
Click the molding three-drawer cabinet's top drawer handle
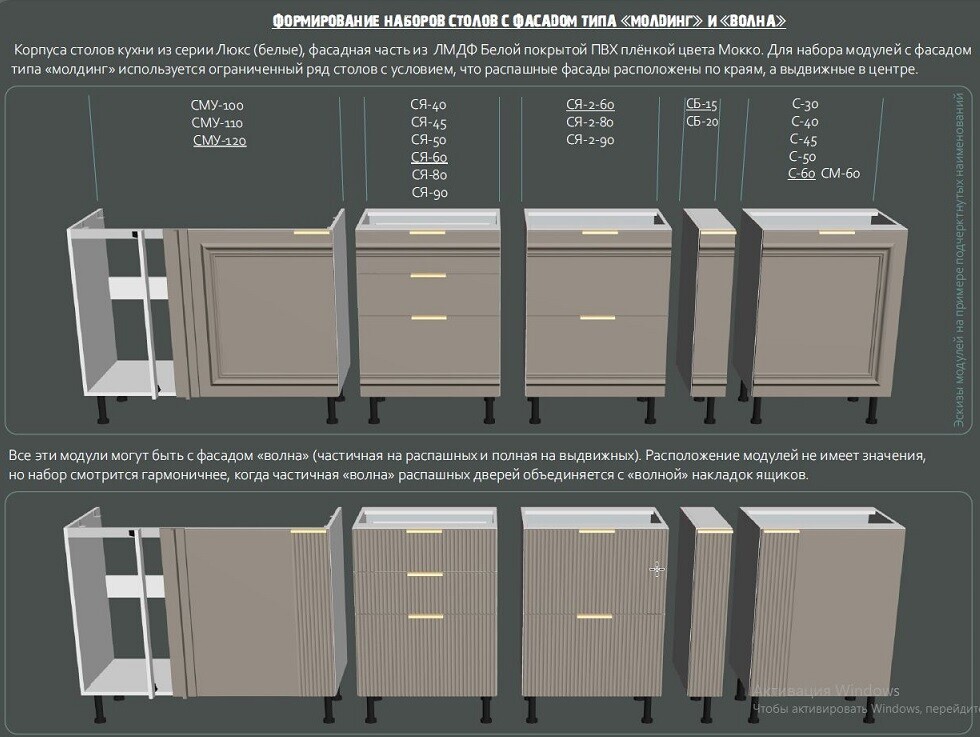point(428,232)
